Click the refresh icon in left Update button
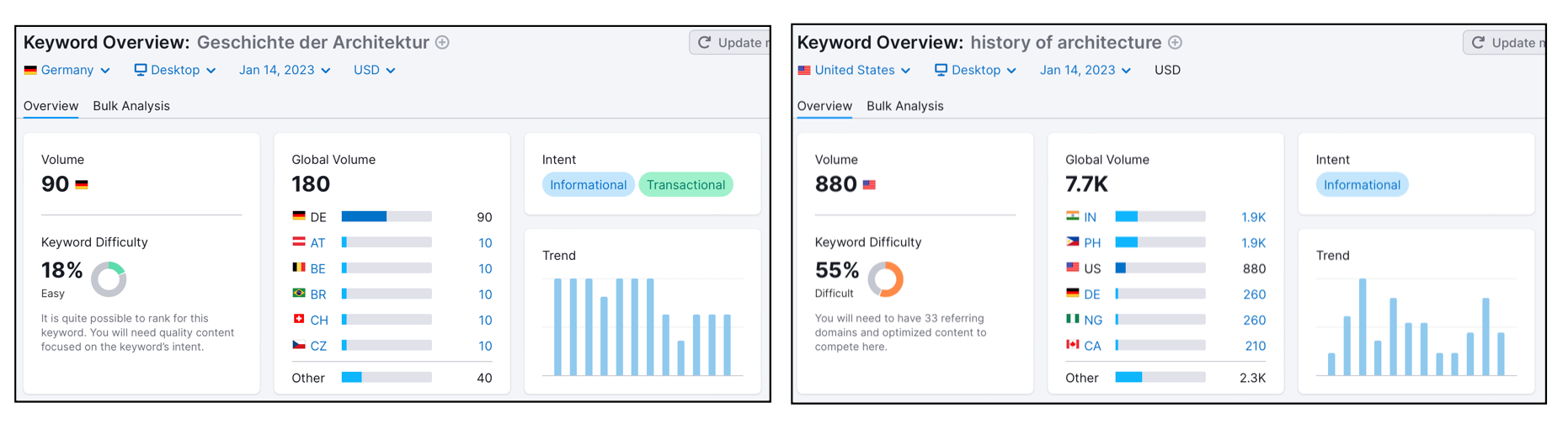This screenshot has width=1568, height=424. coord(705,42)
